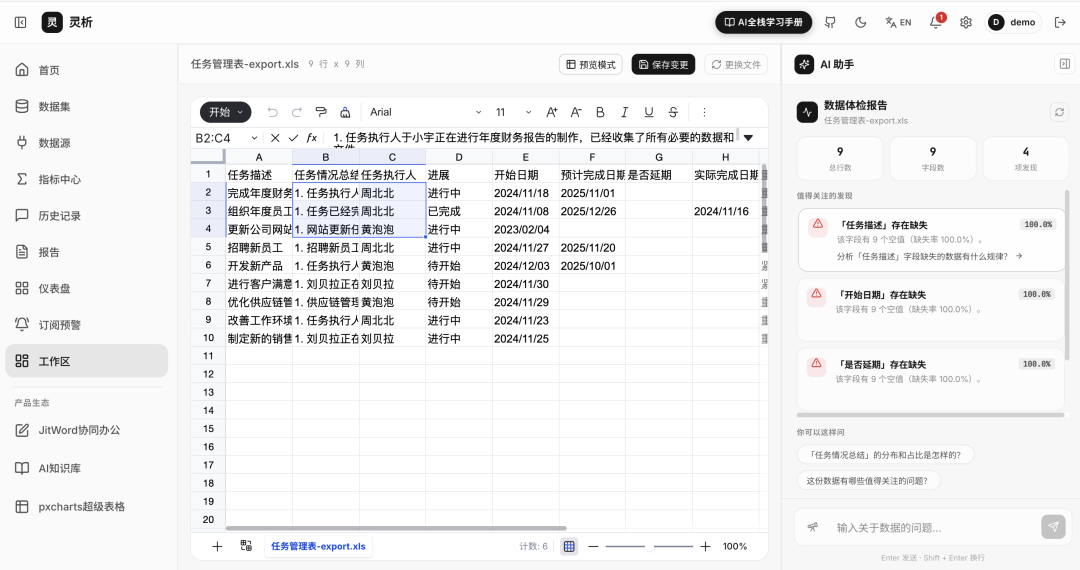This screenshot has width=1080, height=570.
Task: Open the font size 11 dropdown
Action: (513, 112)
